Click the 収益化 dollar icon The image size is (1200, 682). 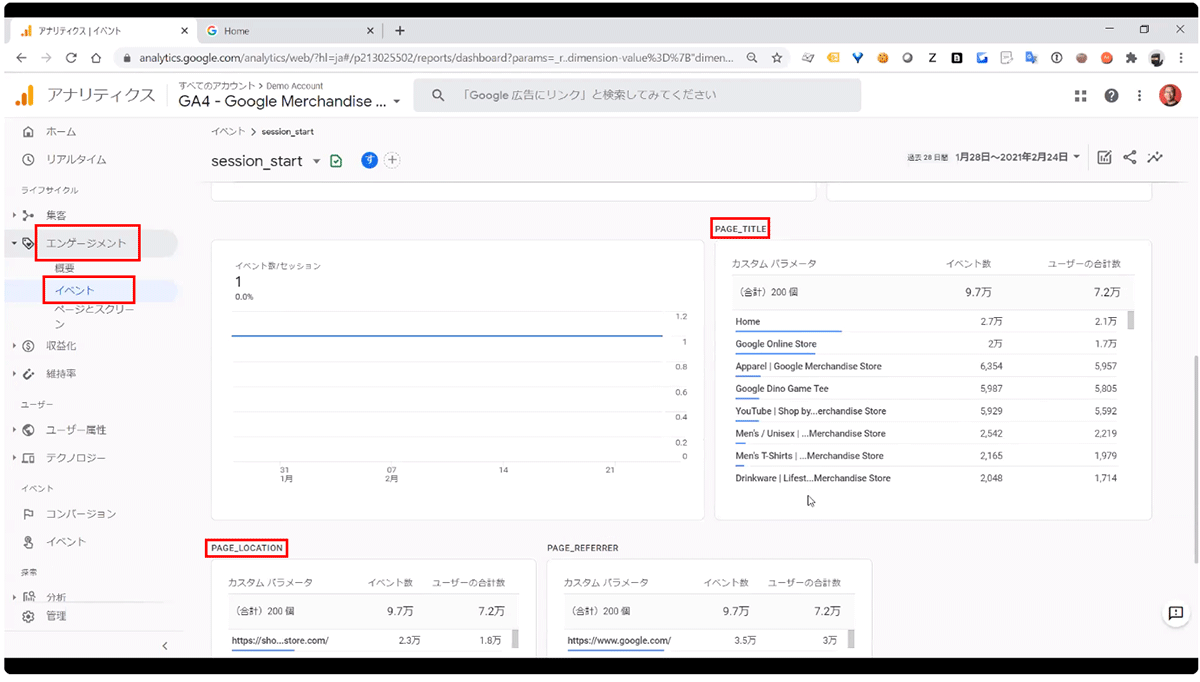(x=28, y=346)
